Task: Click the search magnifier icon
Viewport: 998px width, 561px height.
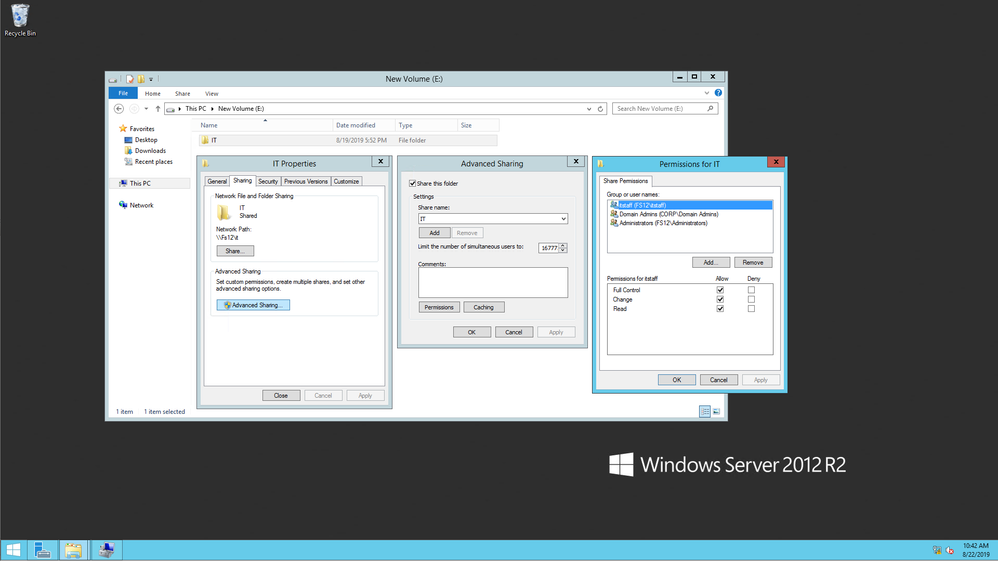Action: (x=710, y=109)
